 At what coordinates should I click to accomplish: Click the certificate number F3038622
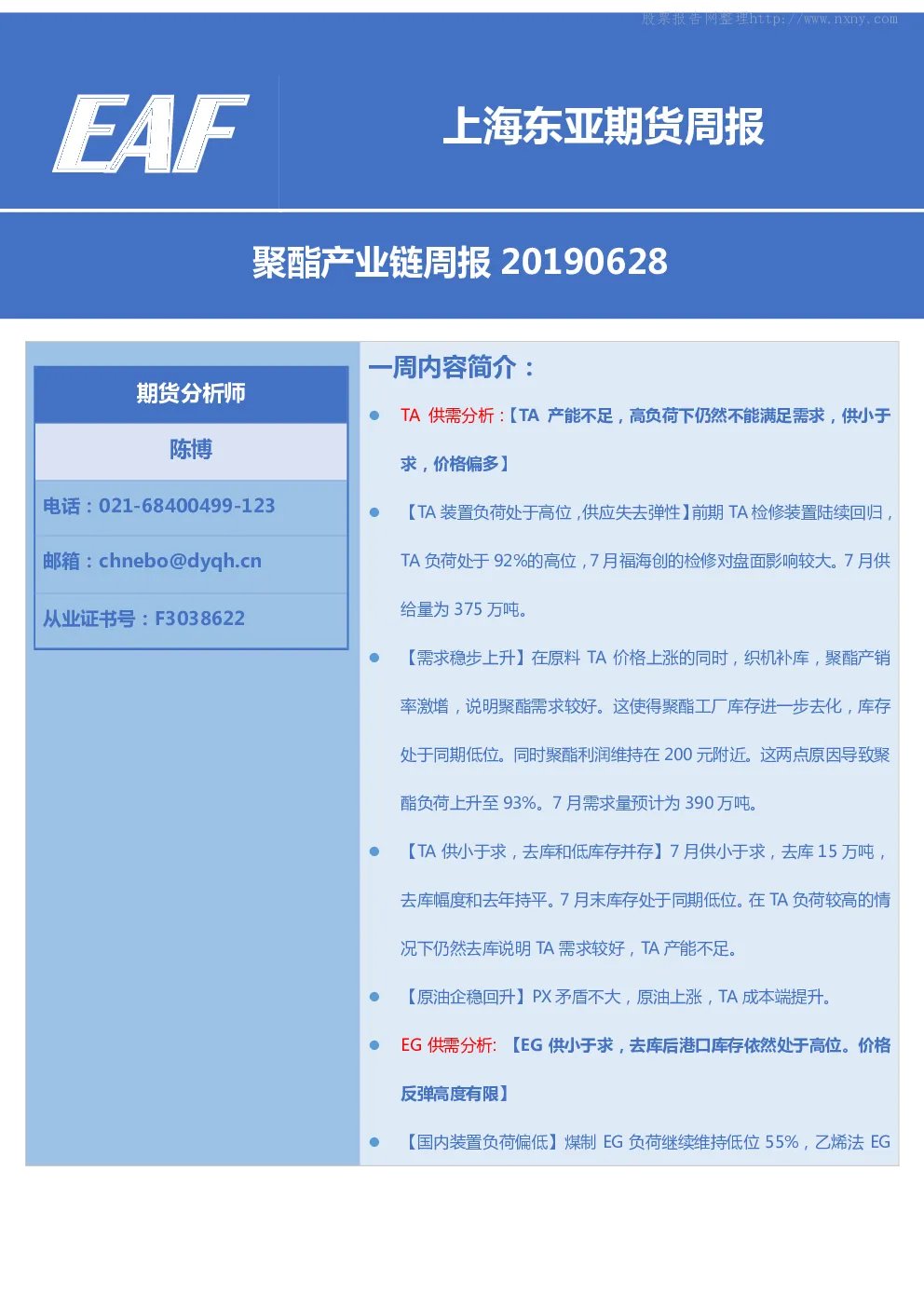199,619
